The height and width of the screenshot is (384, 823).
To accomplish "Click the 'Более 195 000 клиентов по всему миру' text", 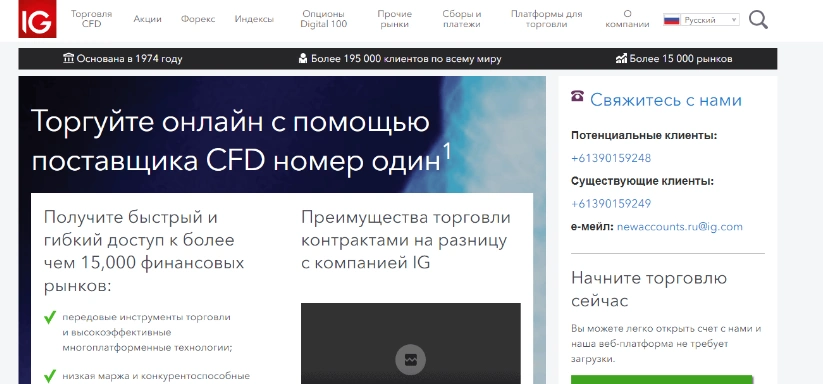I will (x=406, y=59).
